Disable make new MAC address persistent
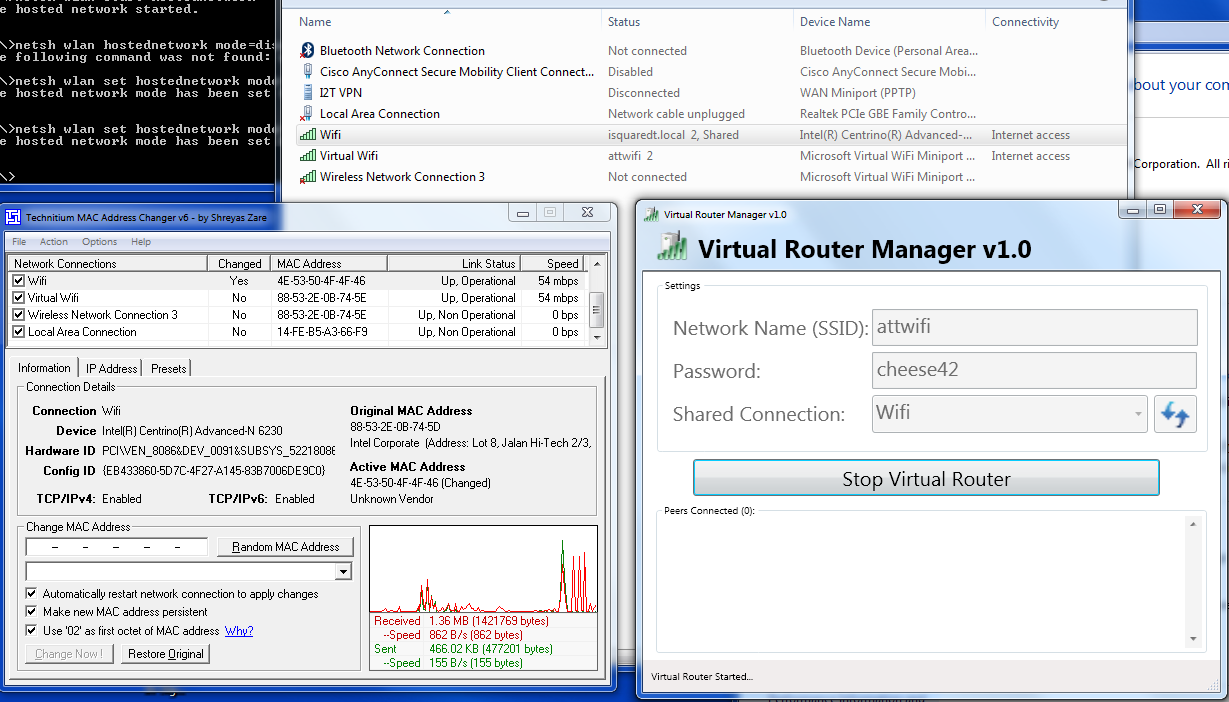Viewport: 1229px width, 702px height. 32,612
